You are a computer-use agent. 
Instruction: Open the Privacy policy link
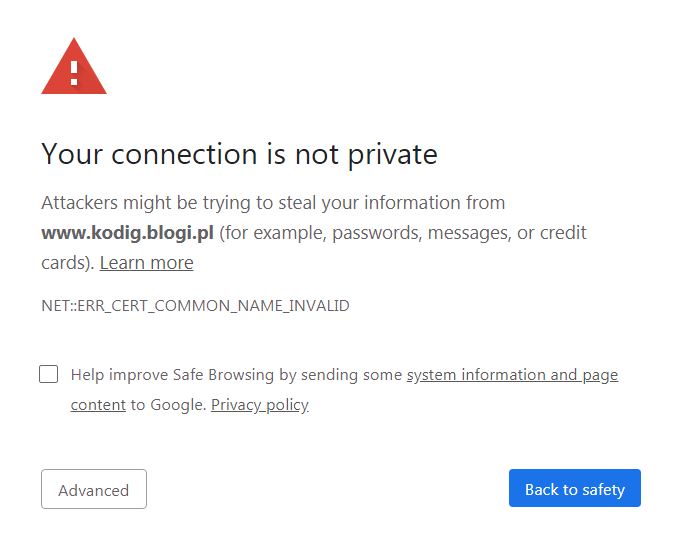[x=260, y=405]
